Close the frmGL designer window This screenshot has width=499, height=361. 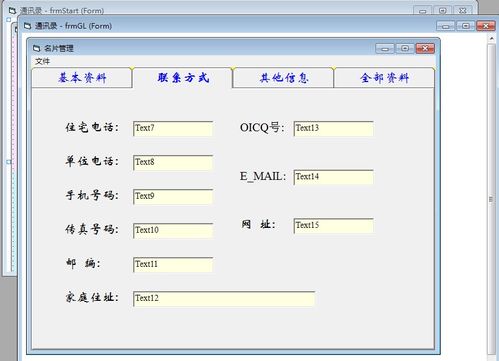486,26
